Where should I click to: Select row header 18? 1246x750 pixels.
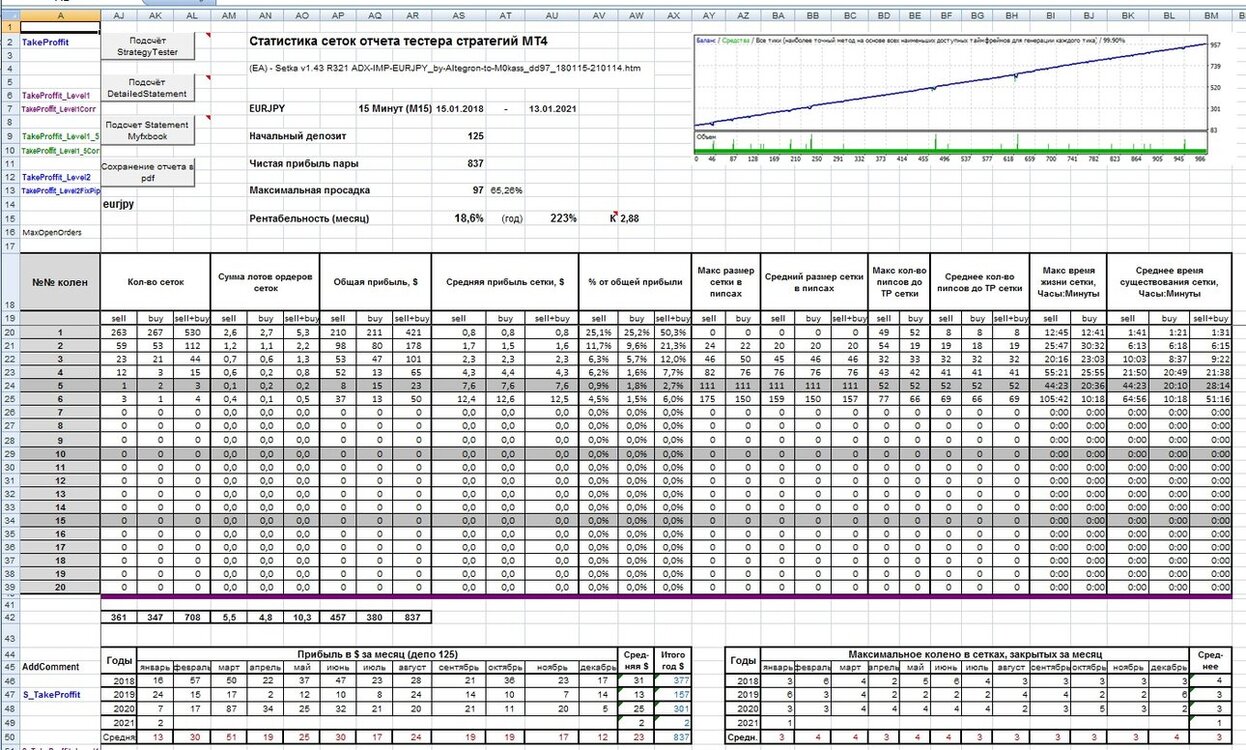[10, 283]
